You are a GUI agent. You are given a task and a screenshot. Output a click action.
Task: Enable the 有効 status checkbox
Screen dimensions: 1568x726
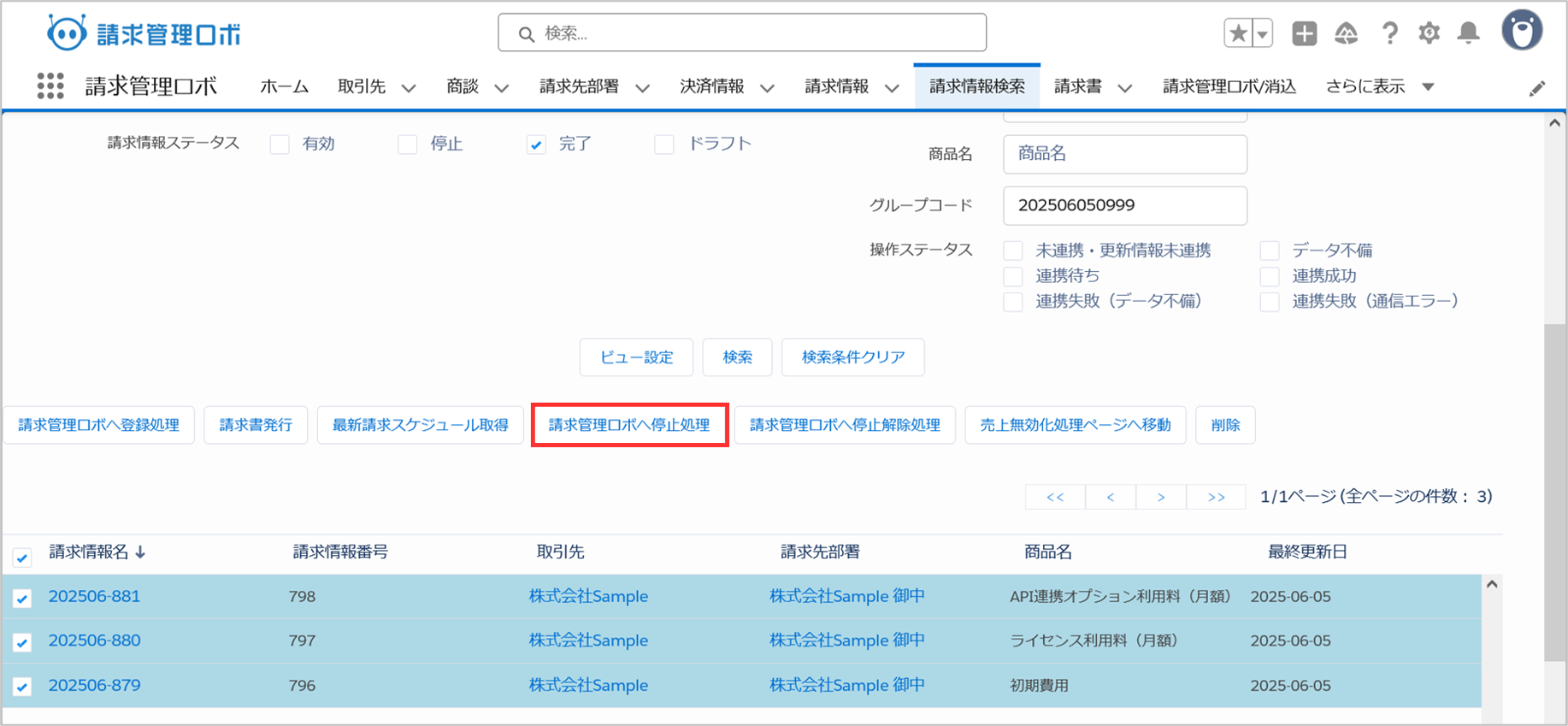point(280,145)
